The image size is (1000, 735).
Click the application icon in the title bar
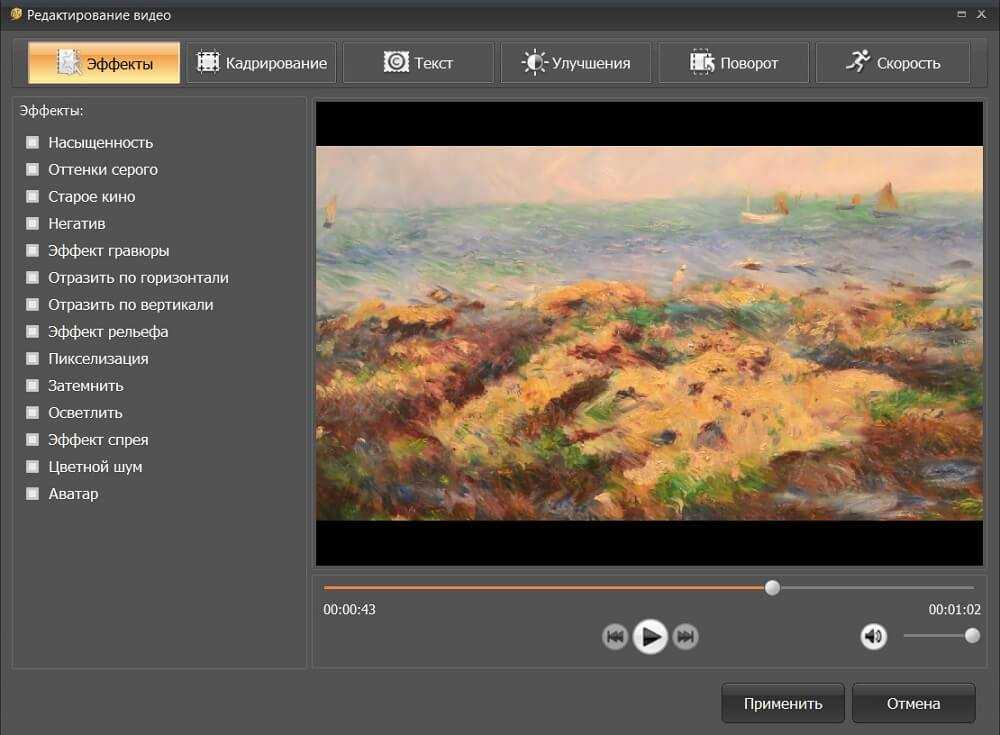coord(16,13)
